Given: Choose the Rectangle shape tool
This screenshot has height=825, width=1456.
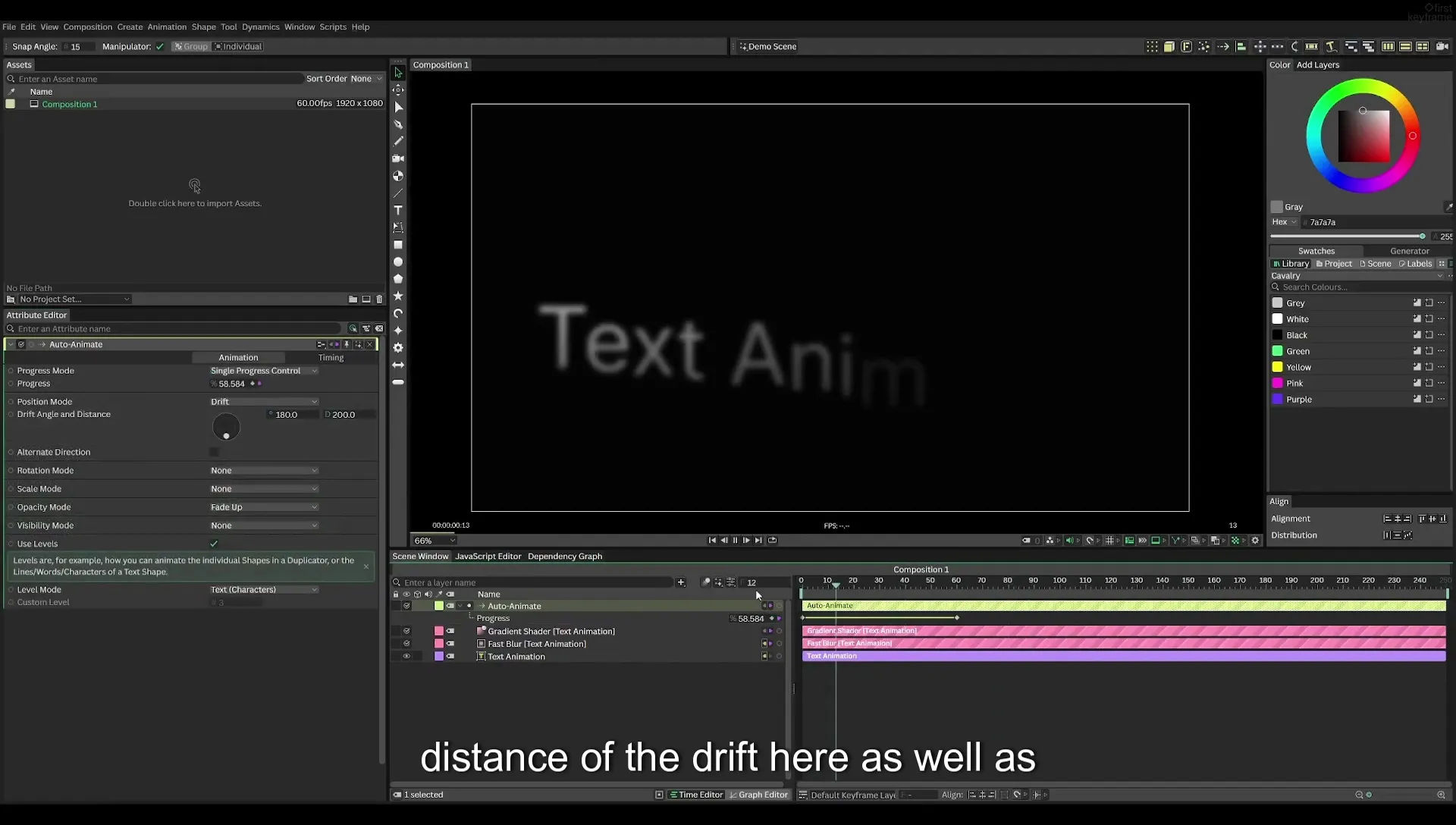Looking at the screenshot, I should click(398, 245).
